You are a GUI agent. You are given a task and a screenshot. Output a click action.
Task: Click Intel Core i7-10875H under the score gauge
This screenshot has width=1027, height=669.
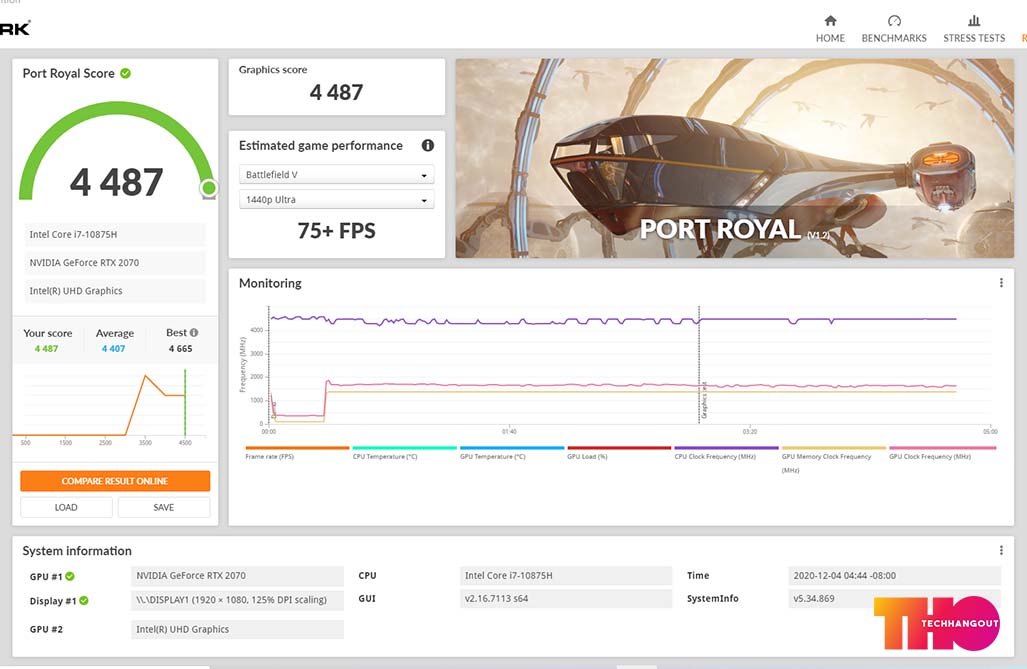115,235
